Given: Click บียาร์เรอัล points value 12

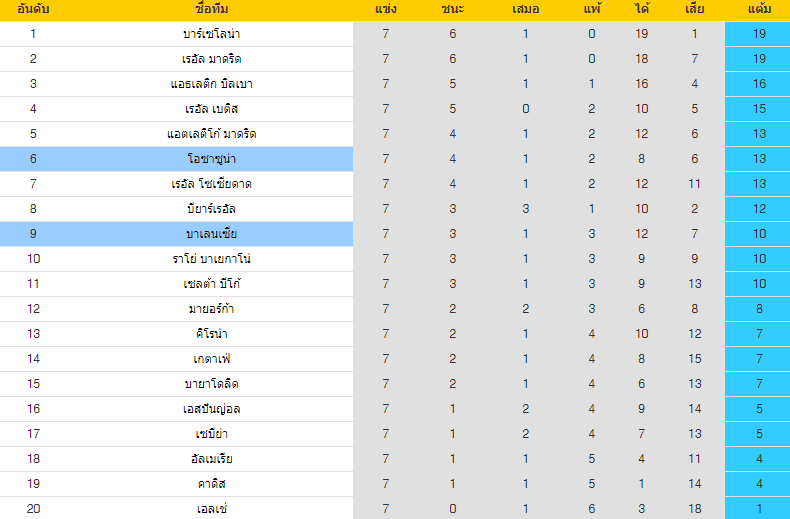Looking at the screenshot, I should point(759,209).
